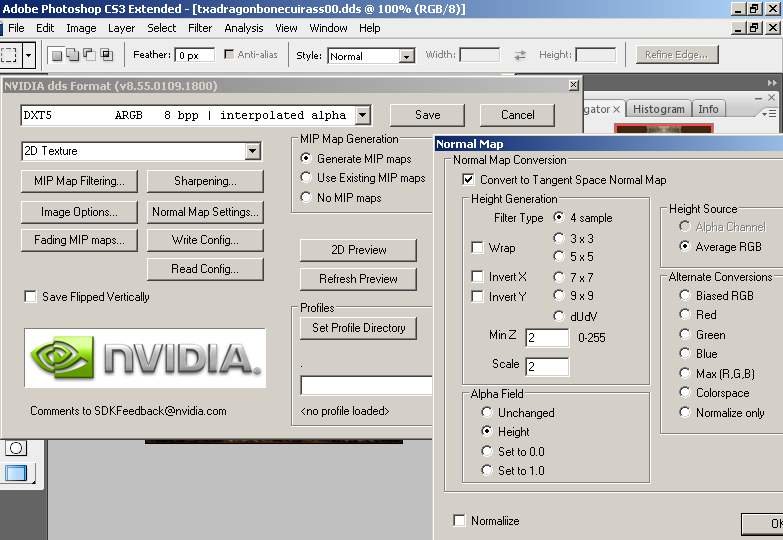Open the Select menu

161,28
